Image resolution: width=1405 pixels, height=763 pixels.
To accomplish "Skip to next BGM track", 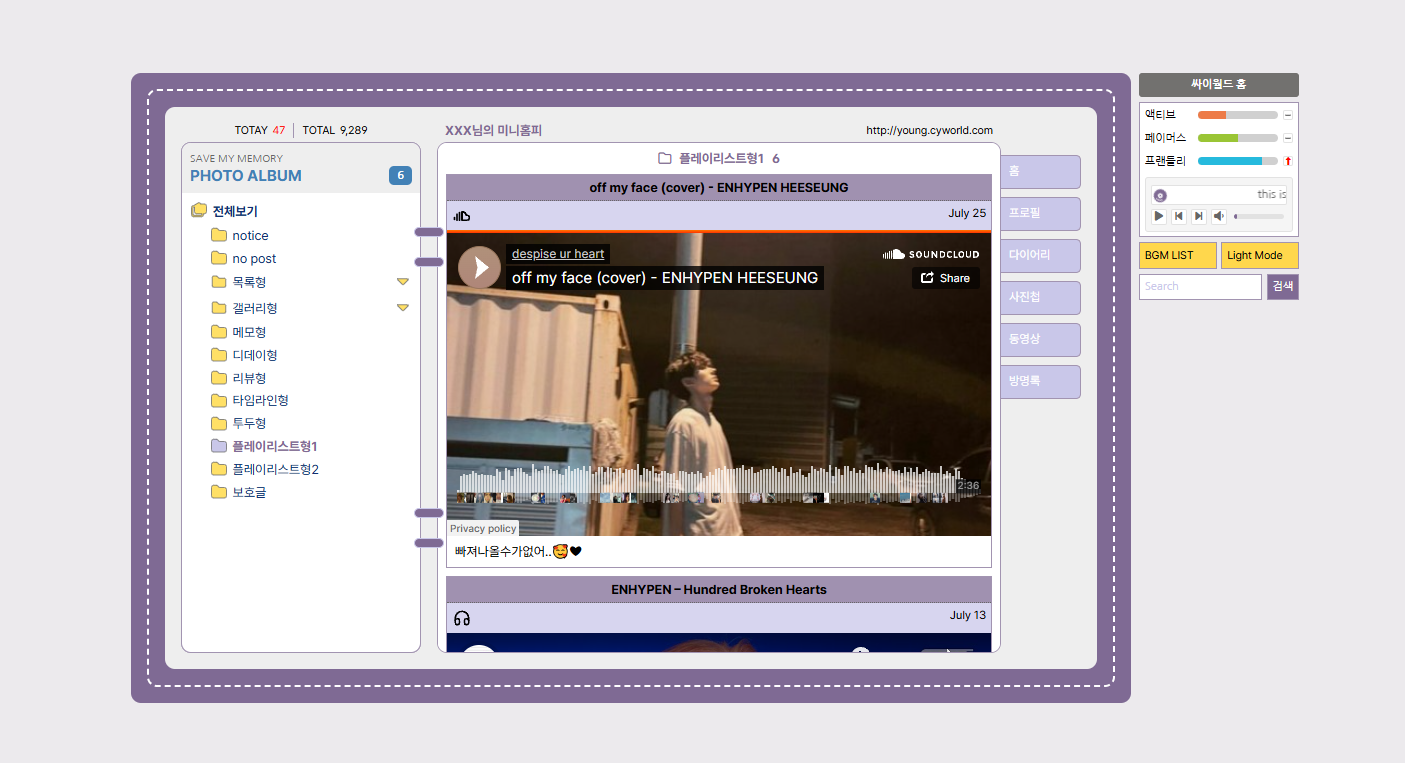I will [1199, 216].
